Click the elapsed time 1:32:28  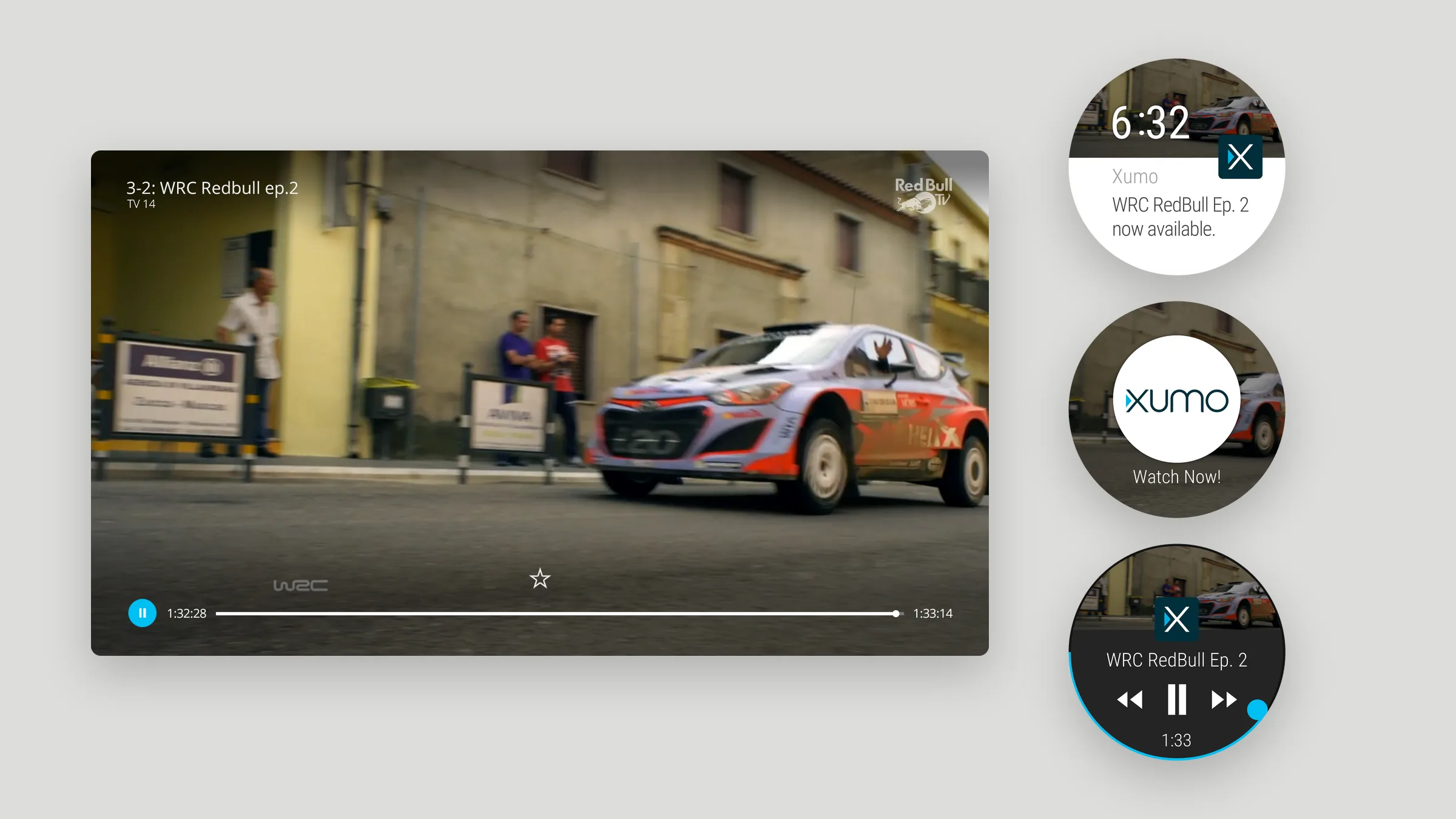point(187,613)
